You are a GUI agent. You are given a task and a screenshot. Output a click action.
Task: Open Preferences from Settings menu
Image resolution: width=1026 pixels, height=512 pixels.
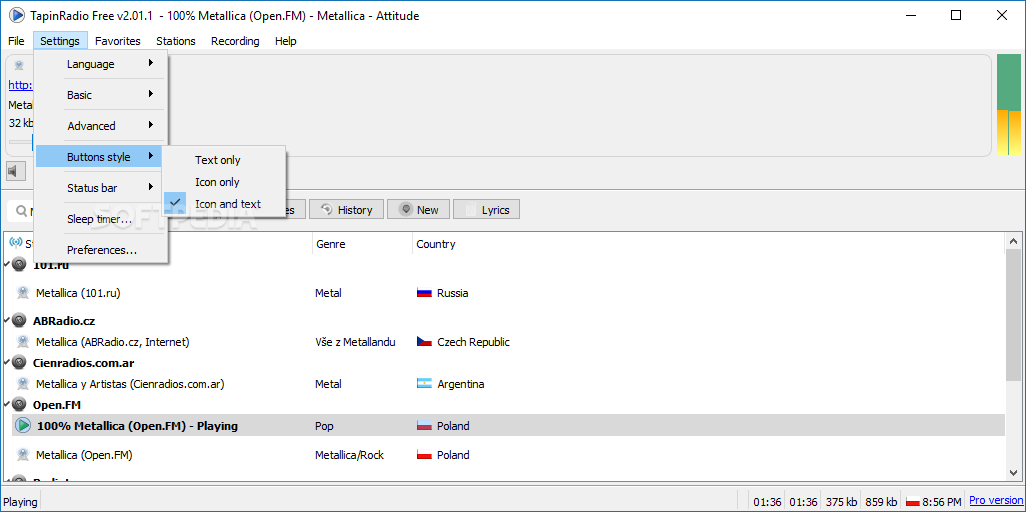tap(101, 250)
